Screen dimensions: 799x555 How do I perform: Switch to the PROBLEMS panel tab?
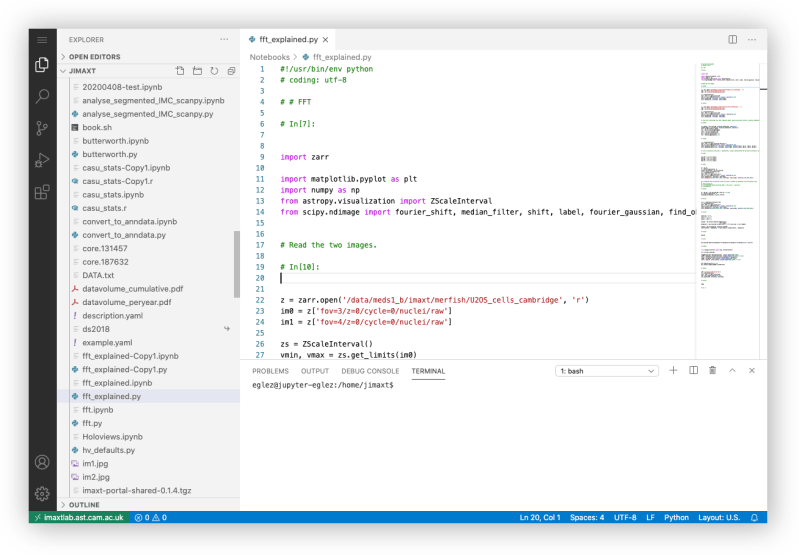click(x=270, y=371)
